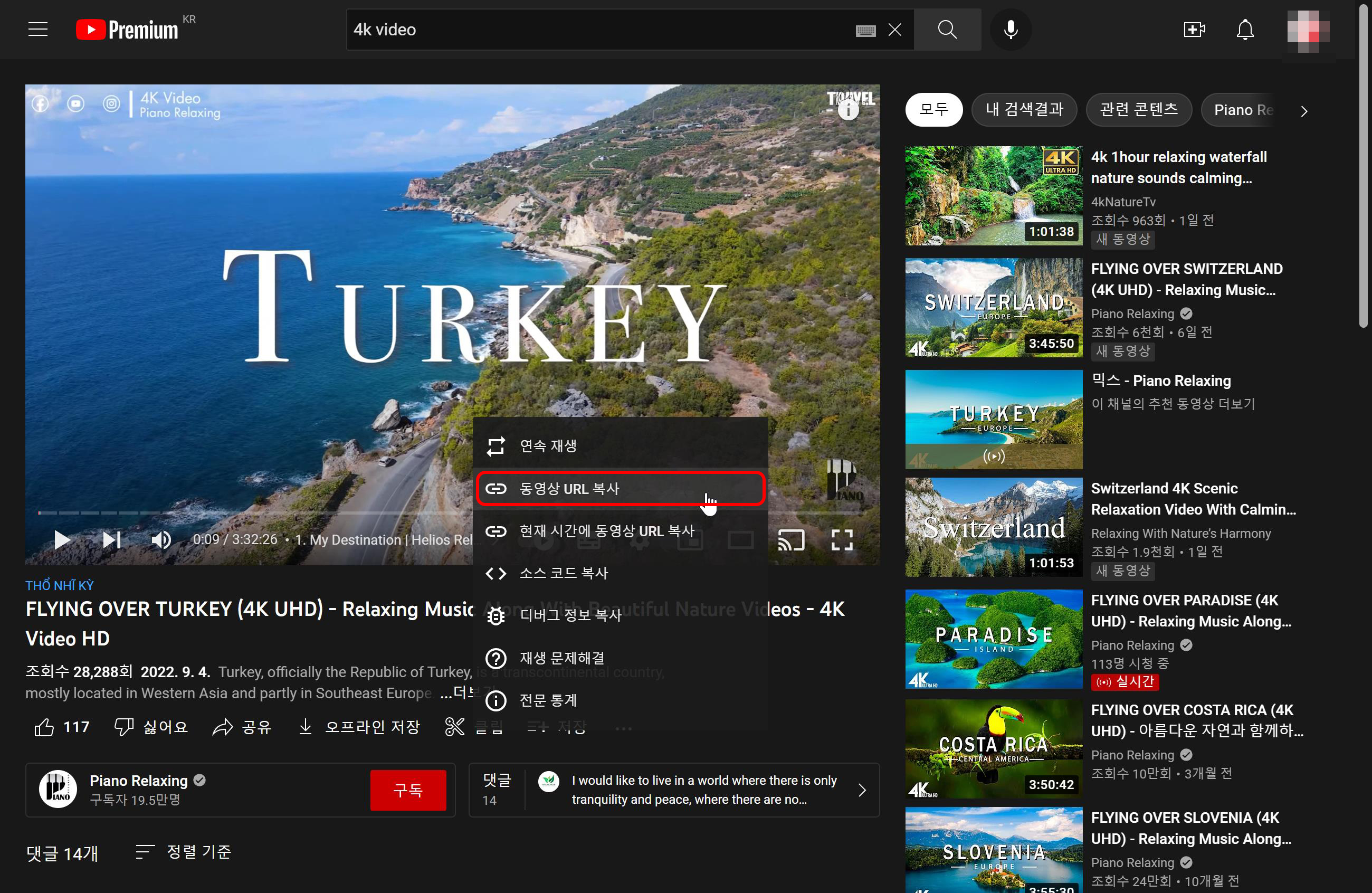Select 동영상 URL 복사 menu item
Image resolution: width=1372 pixels, height=893 pixels.
[x=620, y=488]
